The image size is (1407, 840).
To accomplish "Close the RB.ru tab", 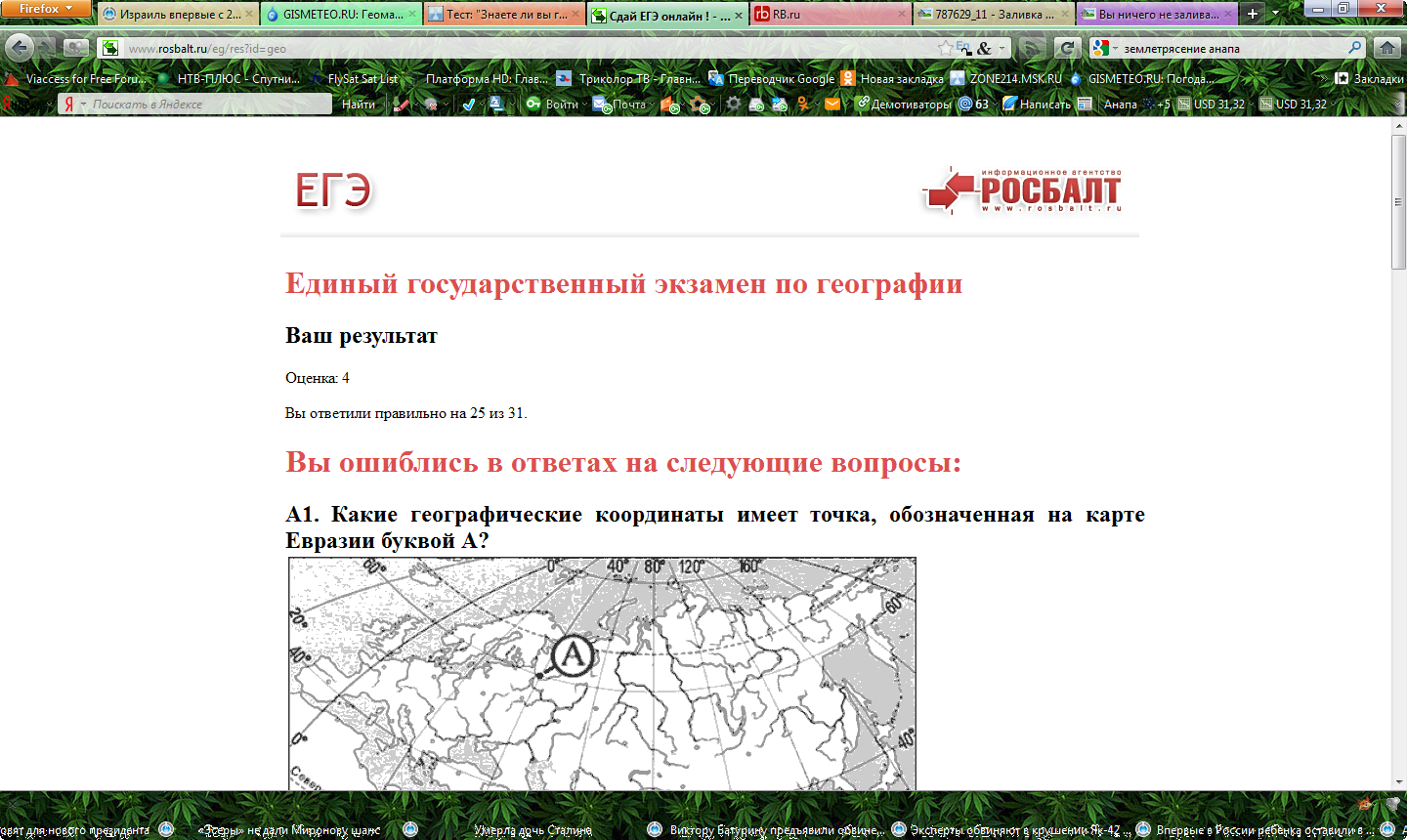I will [x=901, y=15].
